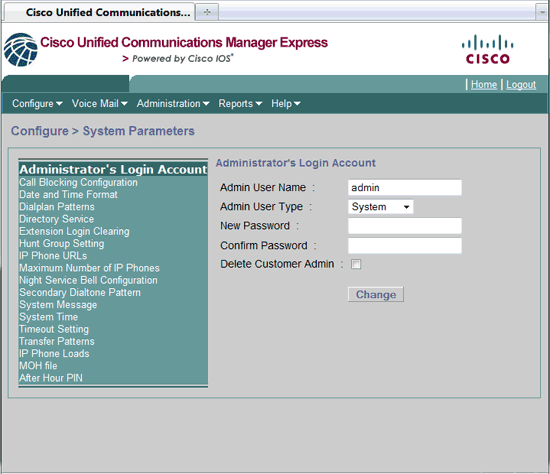Screen dimensions: 550x474
Task: Follow the Home link
Action: [484, 85]
